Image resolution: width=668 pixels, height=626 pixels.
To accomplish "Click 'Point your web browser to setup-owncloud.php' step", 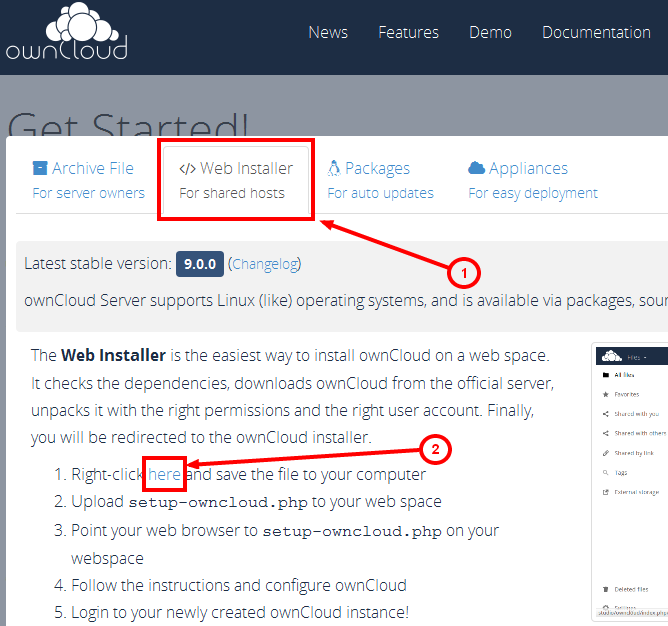I will click(x=285, y=544).
